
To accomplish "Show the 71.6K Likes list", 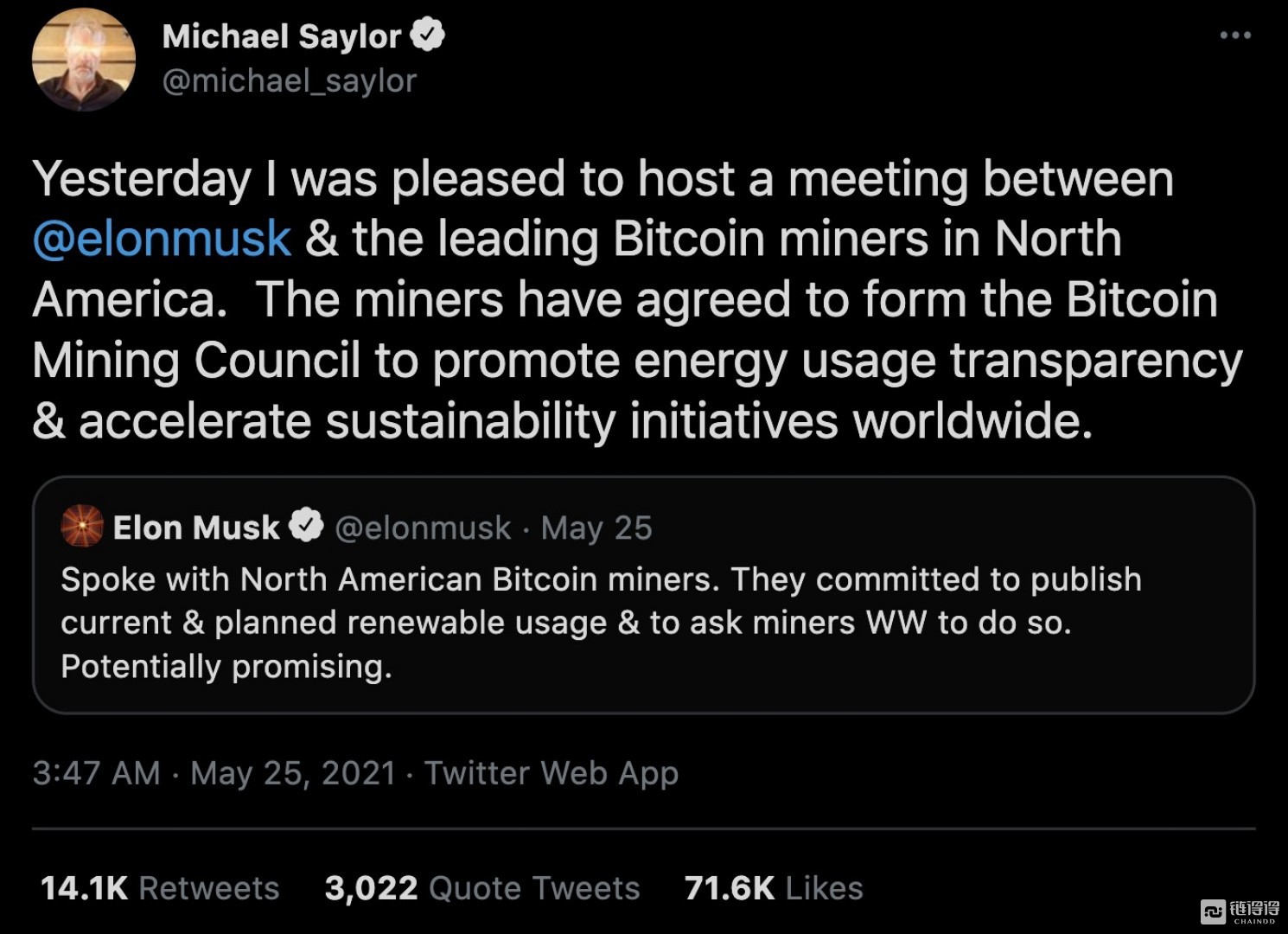I will [x=773, y=888].
